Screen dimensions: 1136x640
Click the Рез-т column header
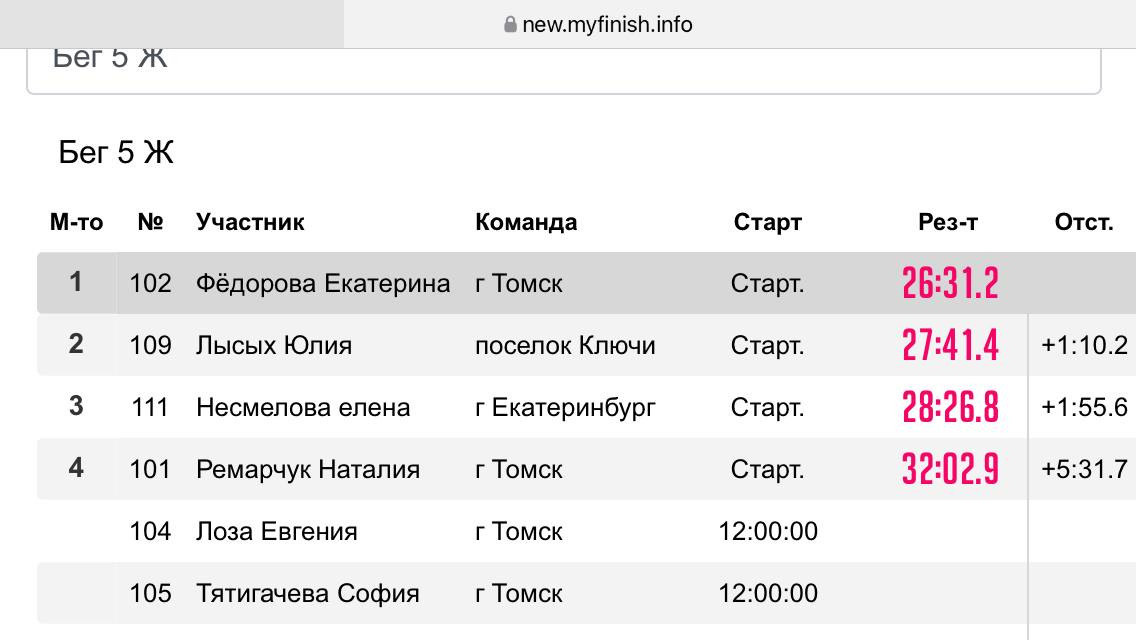[x=948, y=222]
